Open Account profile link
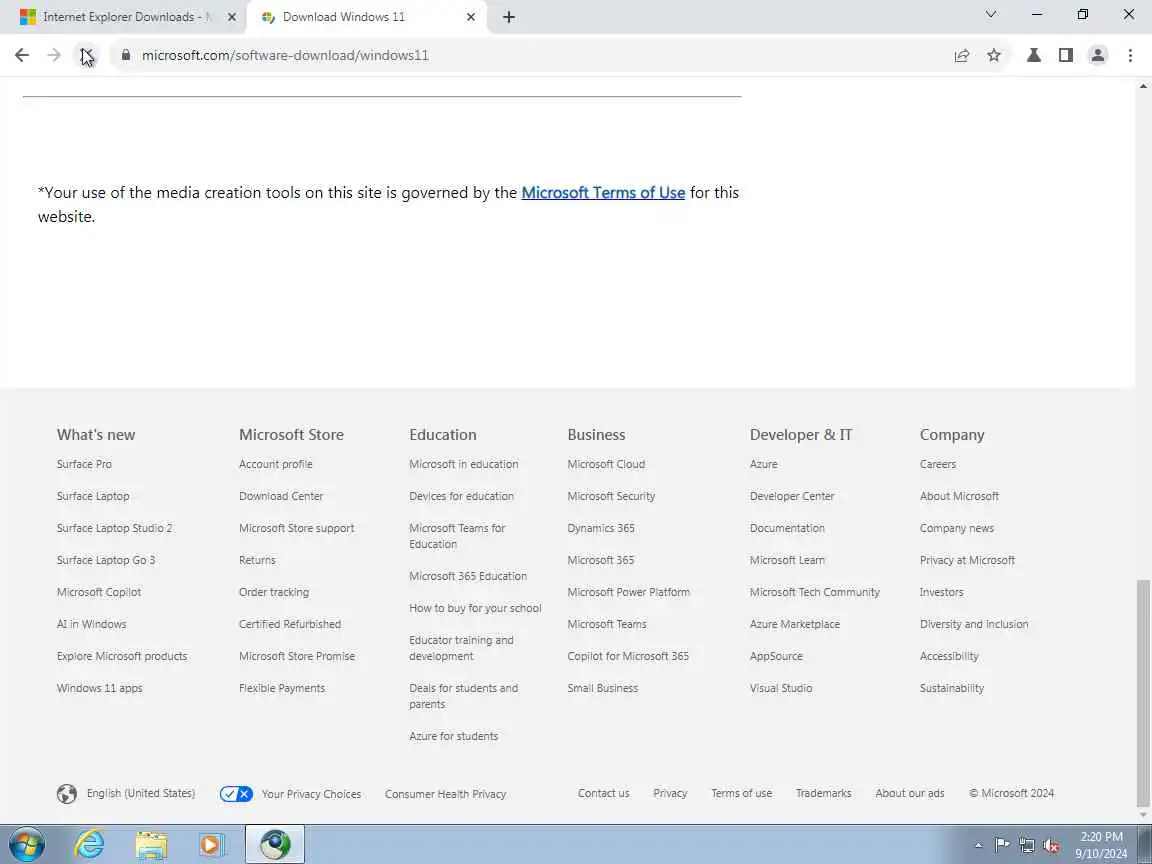The width and height of the screenshot is (1152, 864). 276,464
